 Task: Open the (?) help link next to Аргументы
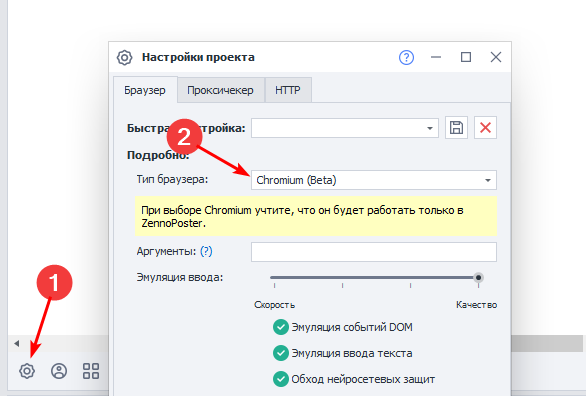(x=206, y=251)
